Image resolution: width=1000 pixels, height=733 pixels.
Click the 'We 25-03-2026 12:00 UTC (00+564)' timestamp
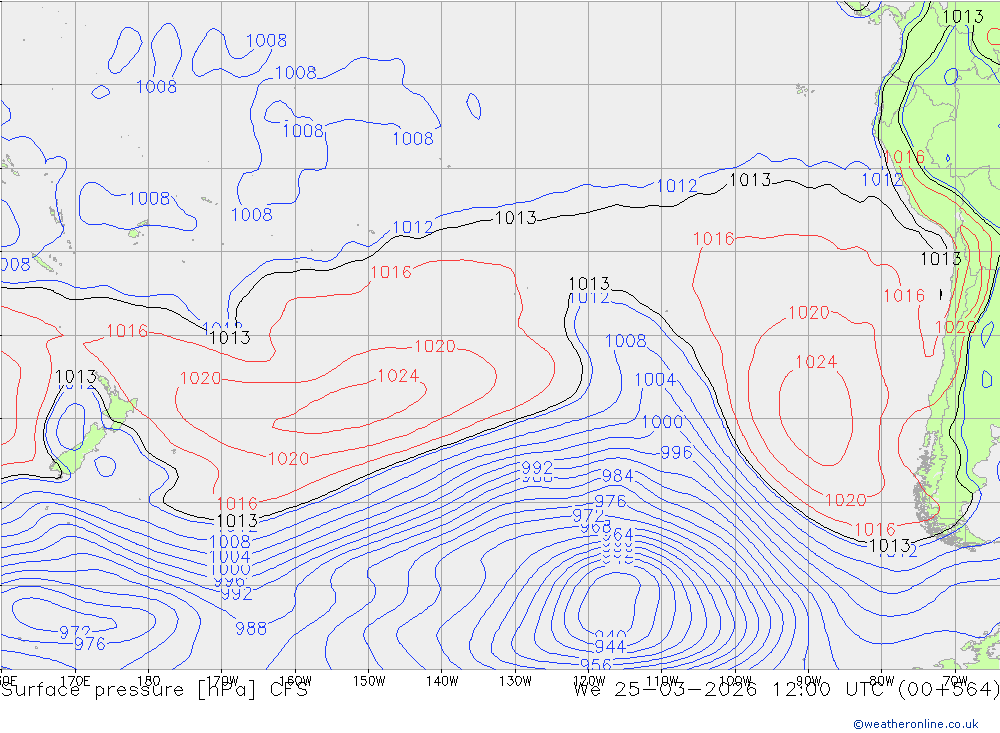pos(786,690)
